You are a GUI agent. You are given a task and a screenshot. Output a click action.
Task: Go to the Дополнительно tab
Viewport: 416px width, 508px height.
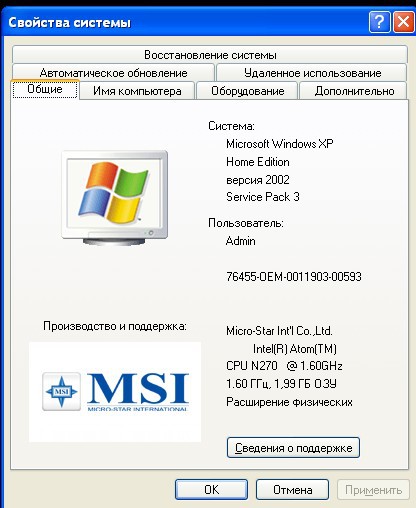[x=354, y=91]
